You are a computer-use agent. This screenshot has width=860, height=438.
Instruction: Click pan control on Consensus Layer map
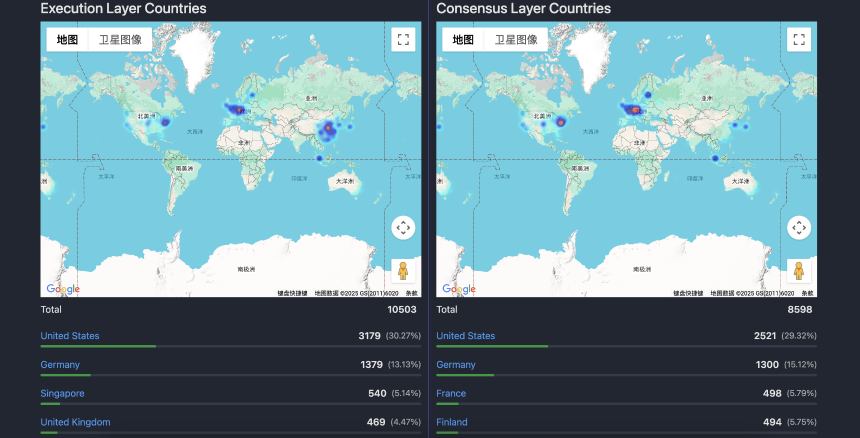tap(799, 227)
